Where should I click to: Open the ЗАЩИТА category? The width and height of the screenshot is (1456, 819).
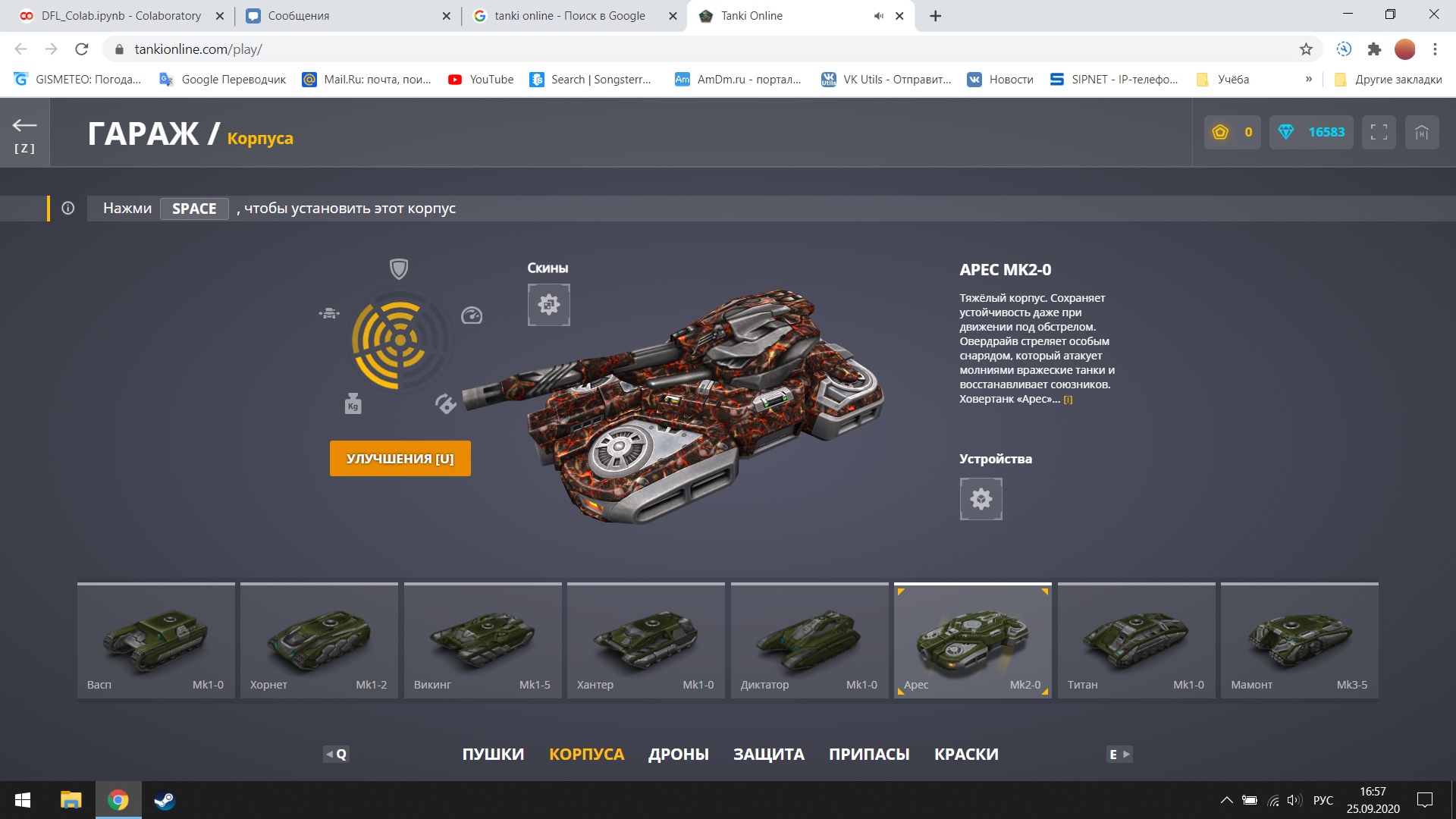tap(768, 754)
